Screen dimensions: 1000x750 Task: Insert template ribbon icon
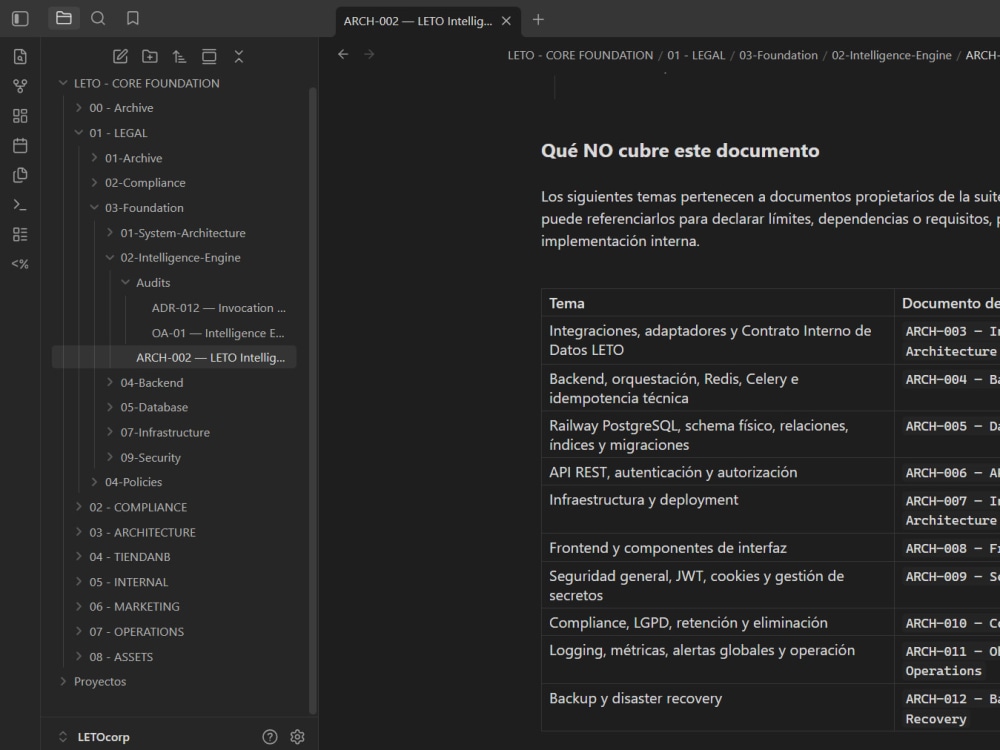(x=20, y=175)
